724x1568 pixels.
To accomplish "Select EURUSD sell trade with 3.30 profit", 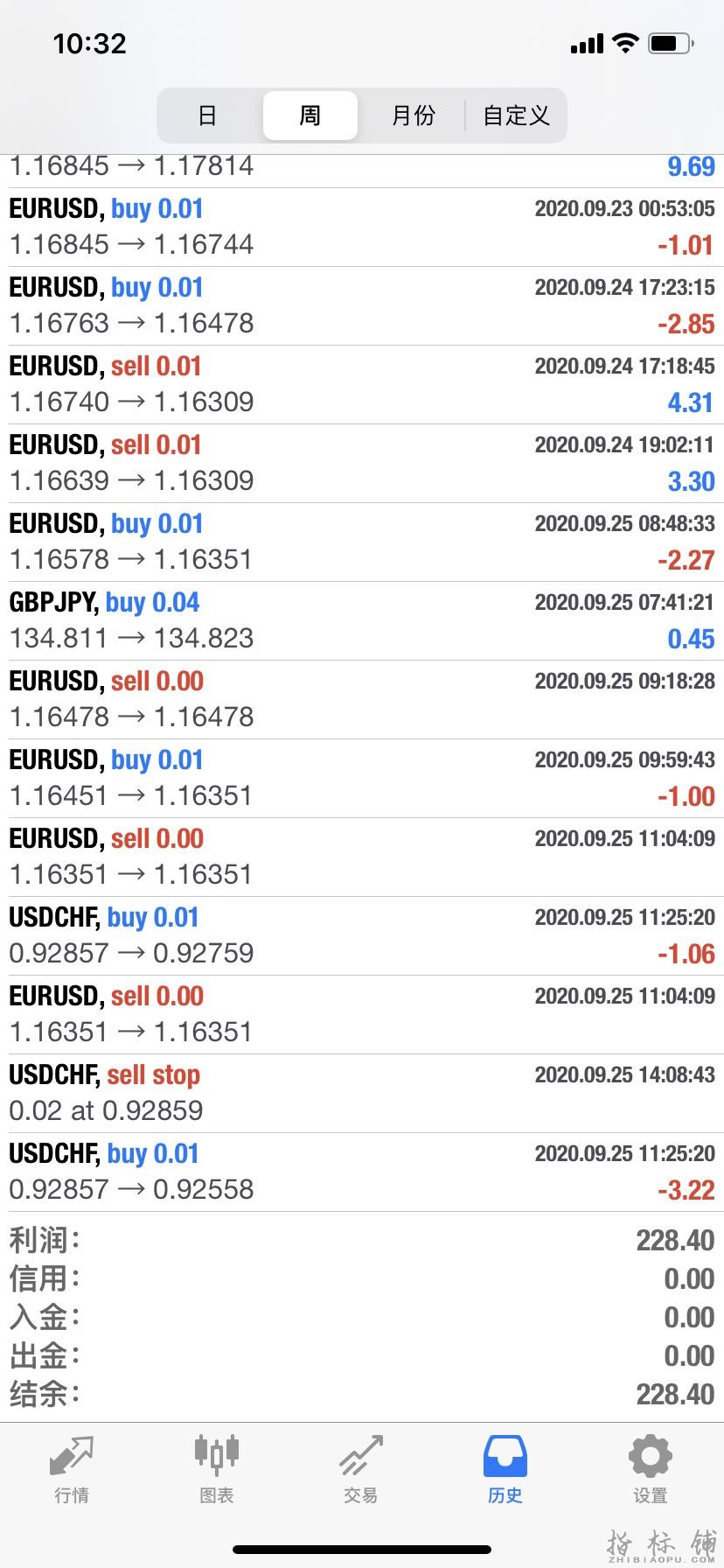I will tap(362, 464).
